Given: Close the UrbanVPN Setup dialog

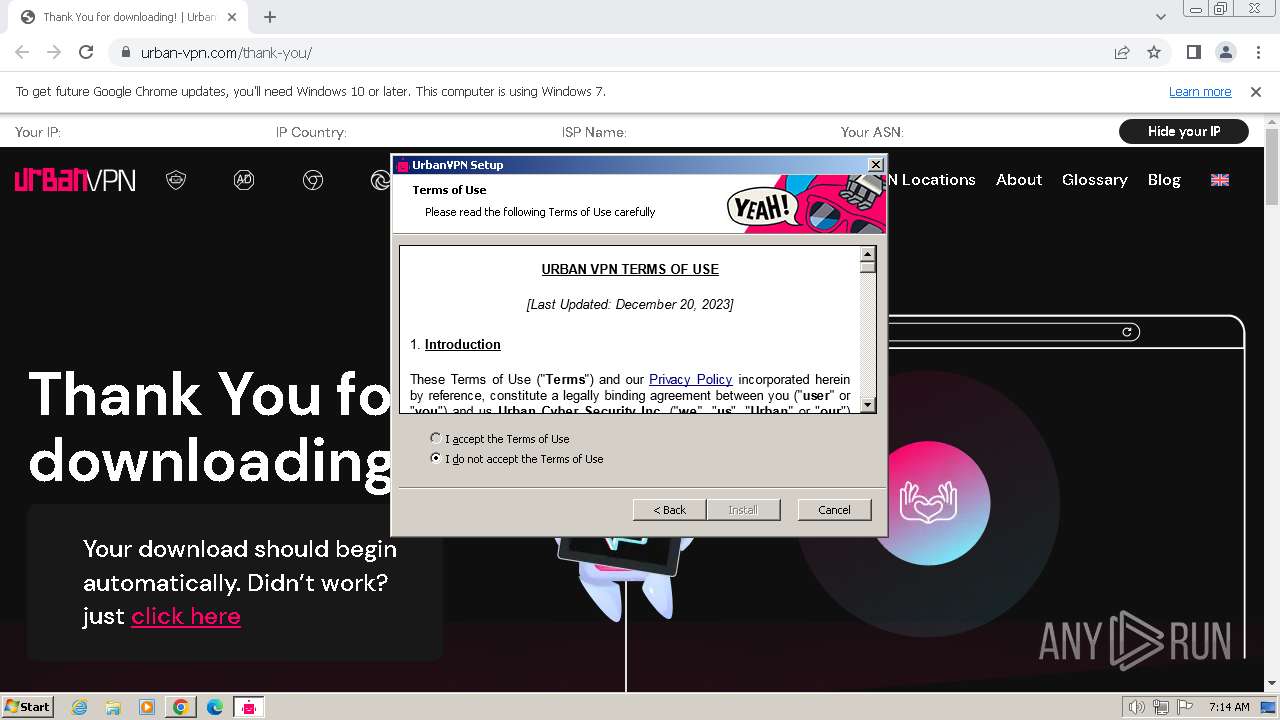Looking at the screenshot, I should [x=875, y=165].
